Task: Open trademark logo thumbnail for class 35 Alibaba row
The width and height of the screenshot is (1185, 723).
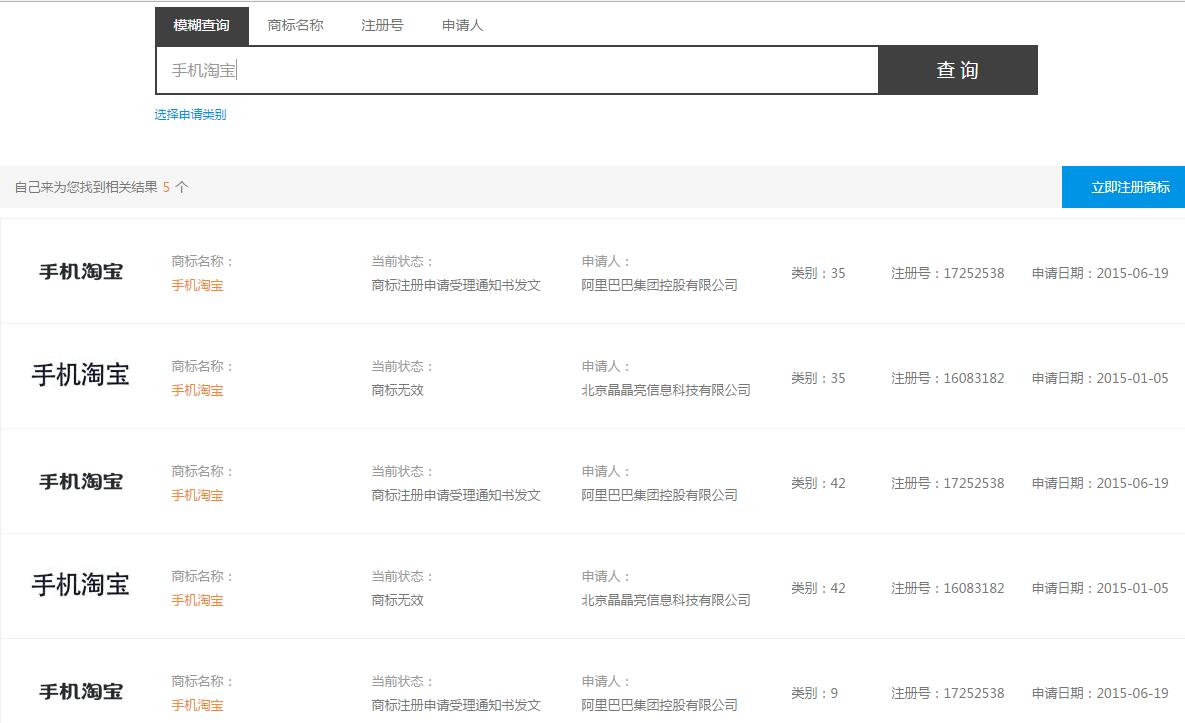Action: [81, 272]
